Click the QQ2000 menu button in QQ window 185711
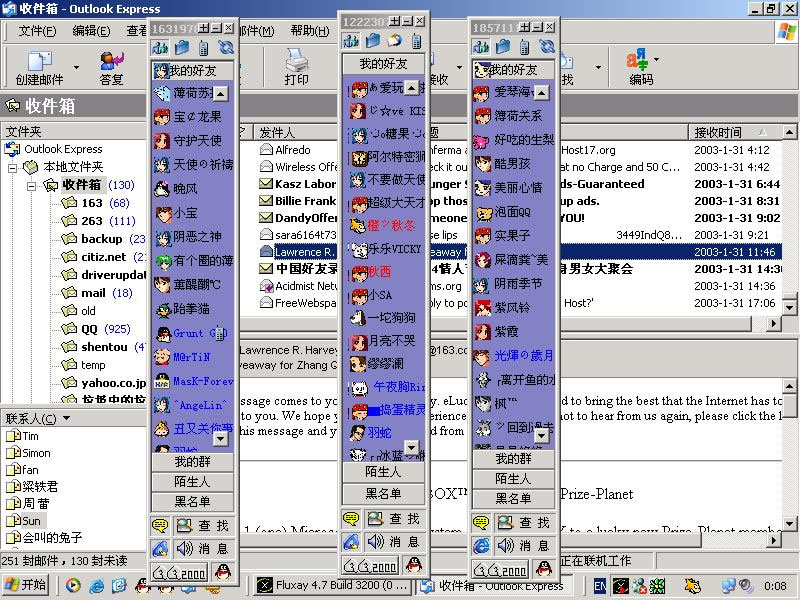 [x=501, y=569]
